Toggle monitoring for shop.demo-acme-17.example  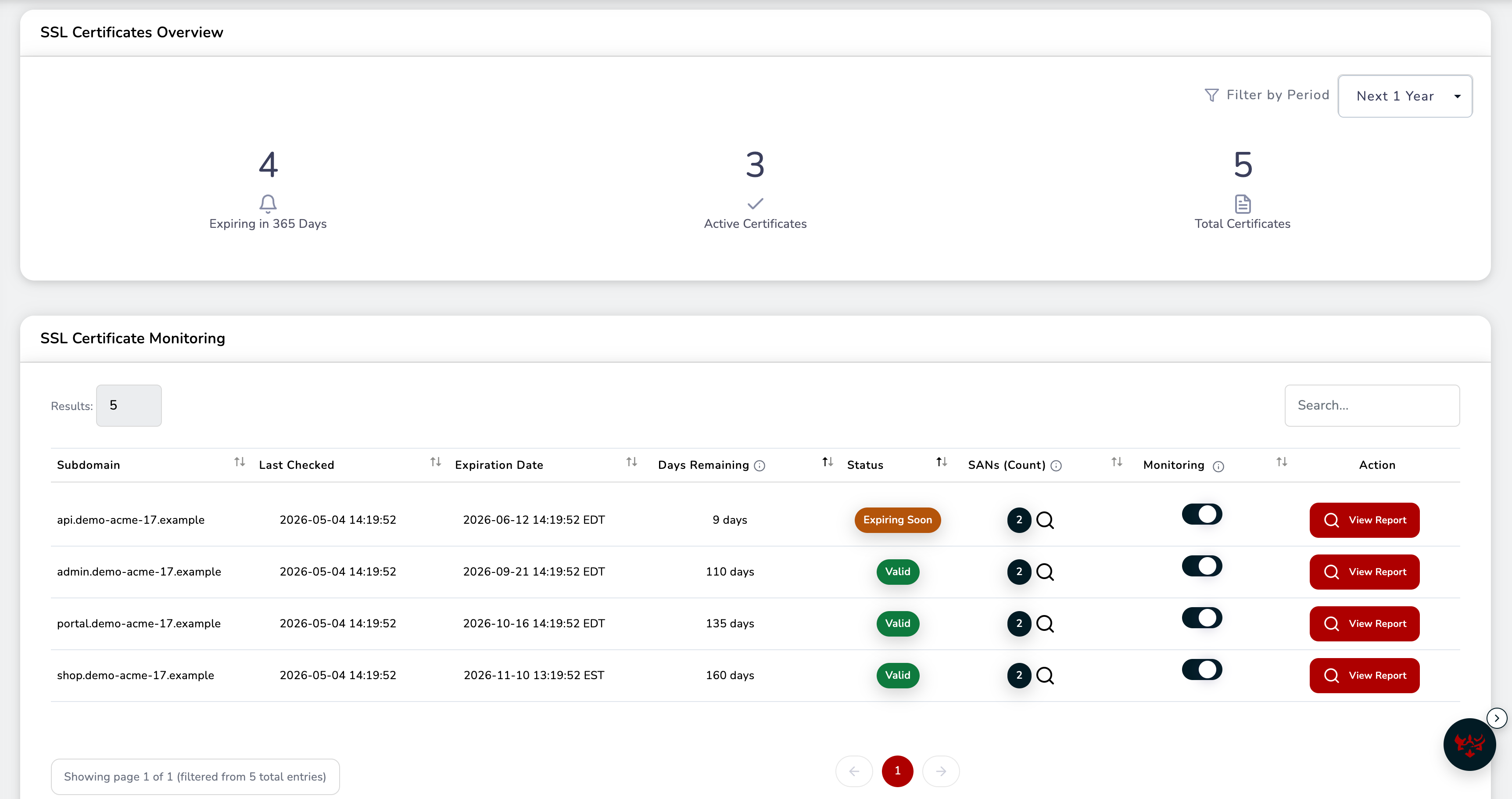point(1202,669)
